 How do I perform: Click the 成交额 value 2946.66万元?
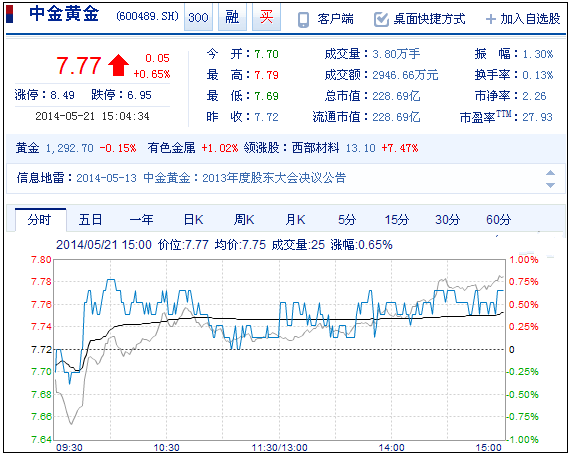pyautogui.click(x=405, y=75)
